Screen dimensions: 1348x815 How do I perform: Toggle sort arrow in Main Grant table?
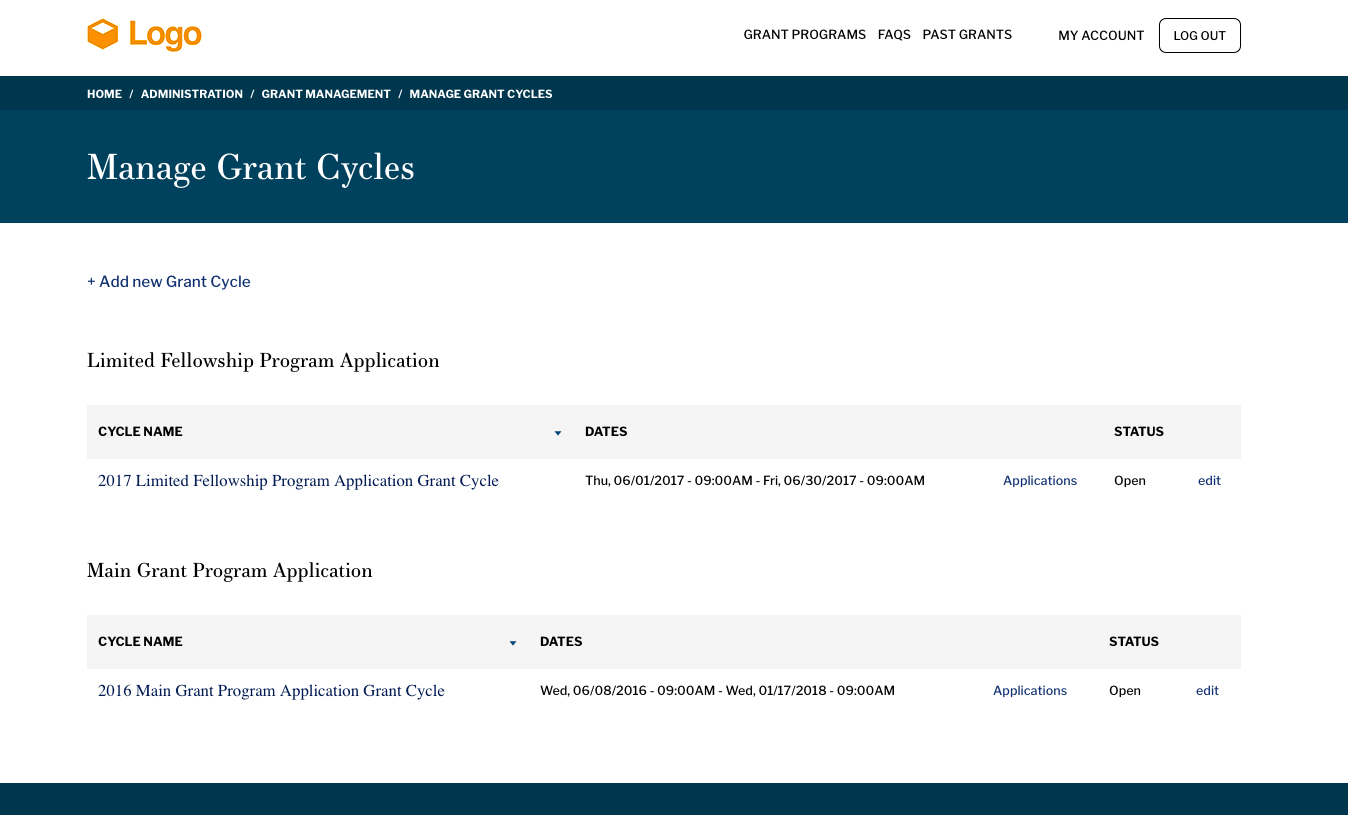pyautogui.click(x=513, y=643)
